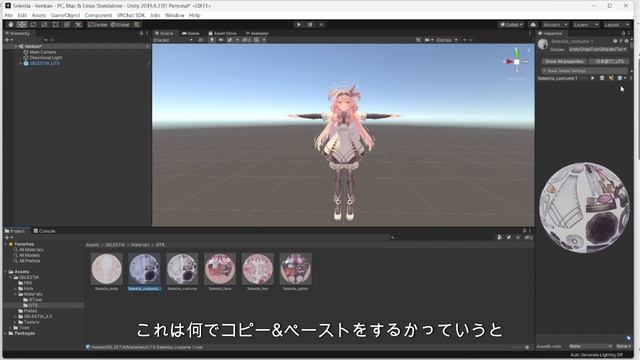Image resolution: width=640 pixels, height=360 pixels.
Task: Open the Account dropdown
Action: tap(555, 25)
